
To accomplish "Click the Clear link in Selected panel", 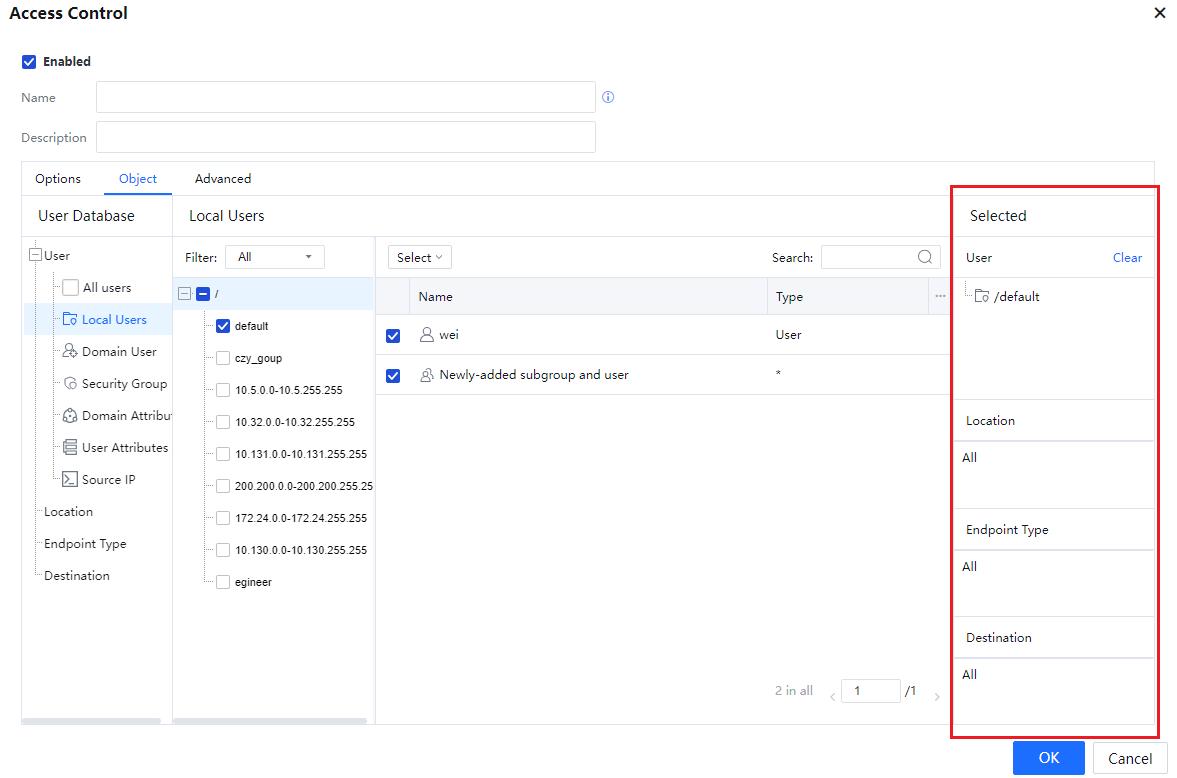I will coord(1127,258).
